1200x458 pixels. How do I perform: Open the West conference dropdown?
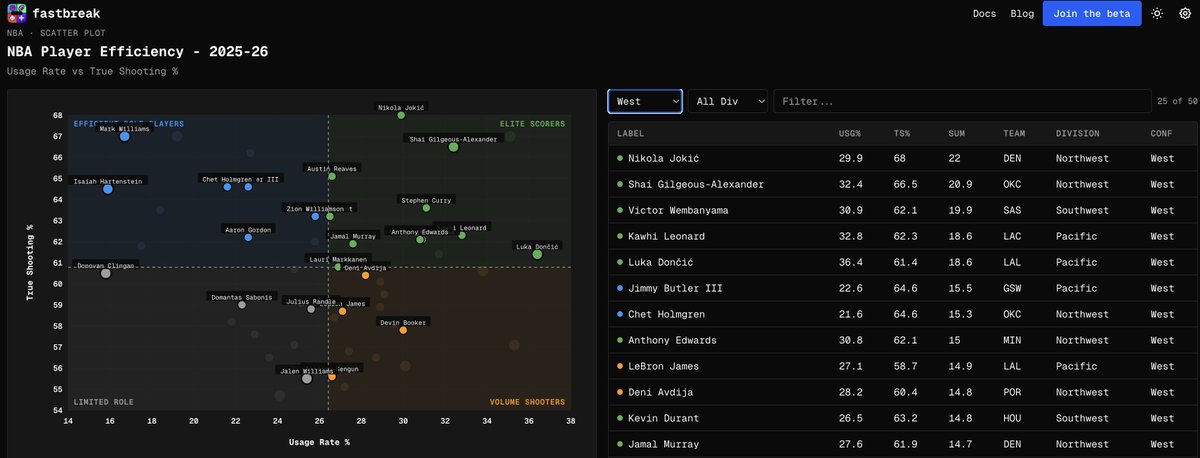pos(645,101)
